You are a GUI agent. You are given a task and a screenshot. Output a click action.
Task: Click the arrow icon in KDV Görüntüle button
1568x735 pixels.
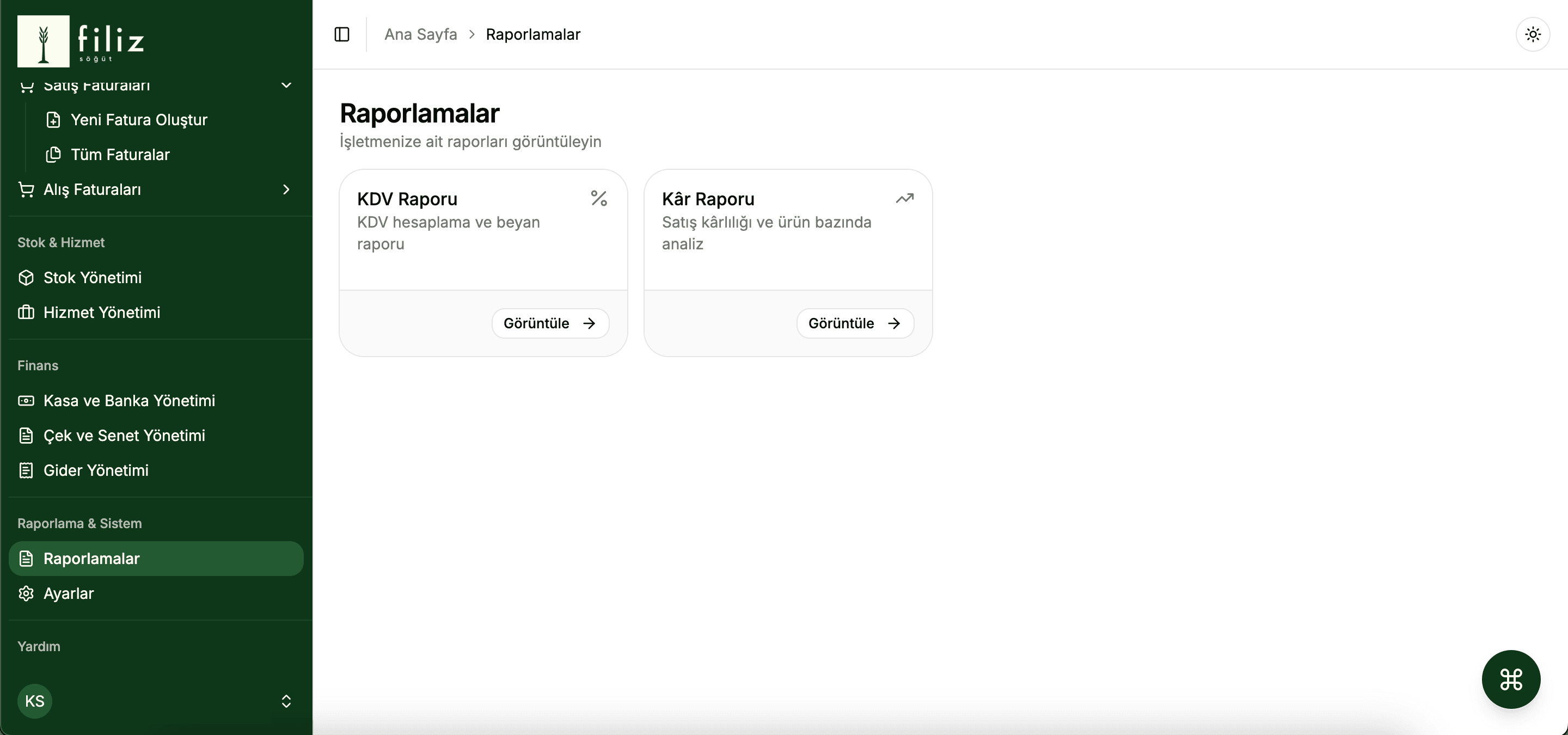click(589, 323)
